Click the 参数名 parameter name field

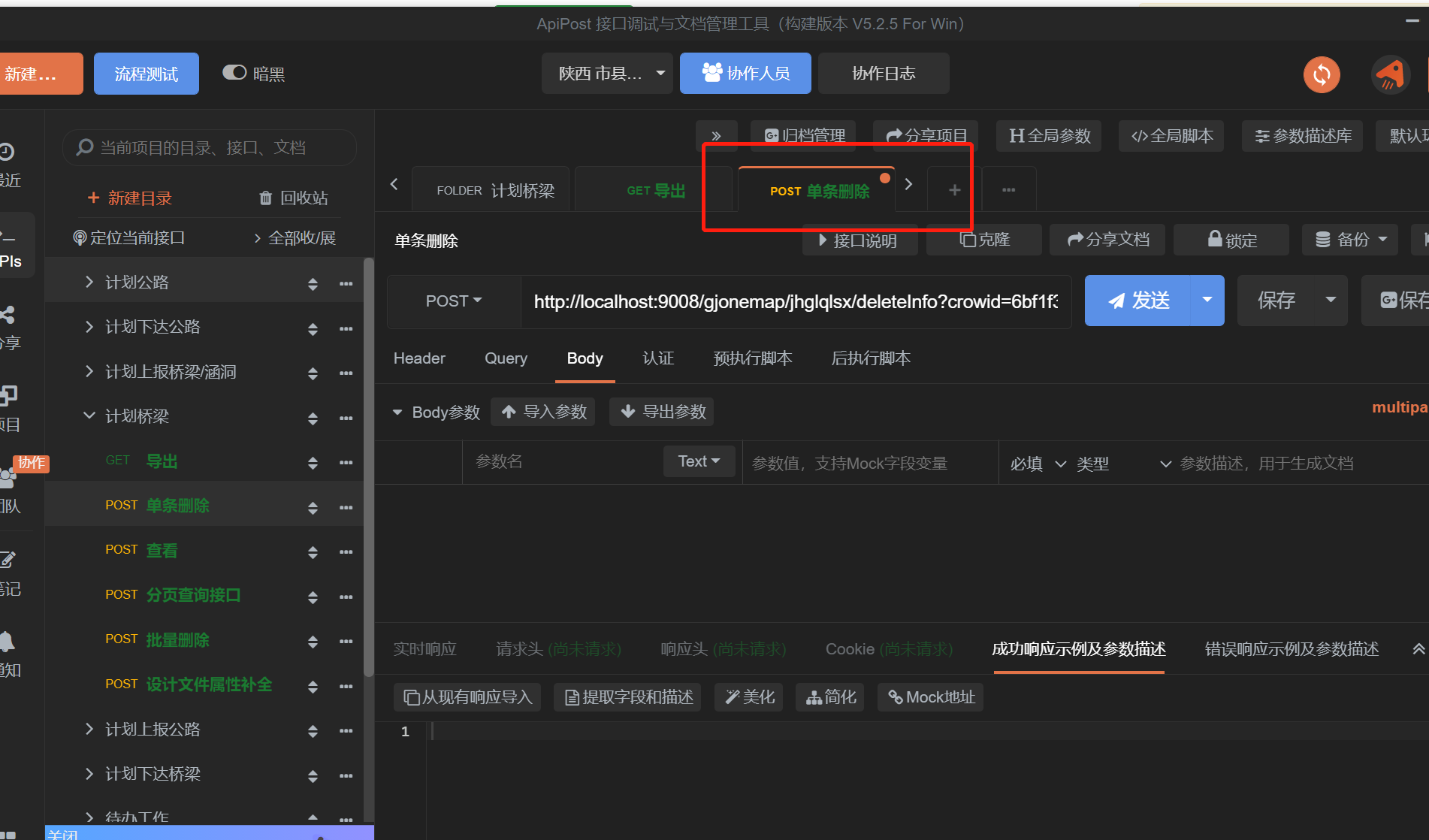562,461
